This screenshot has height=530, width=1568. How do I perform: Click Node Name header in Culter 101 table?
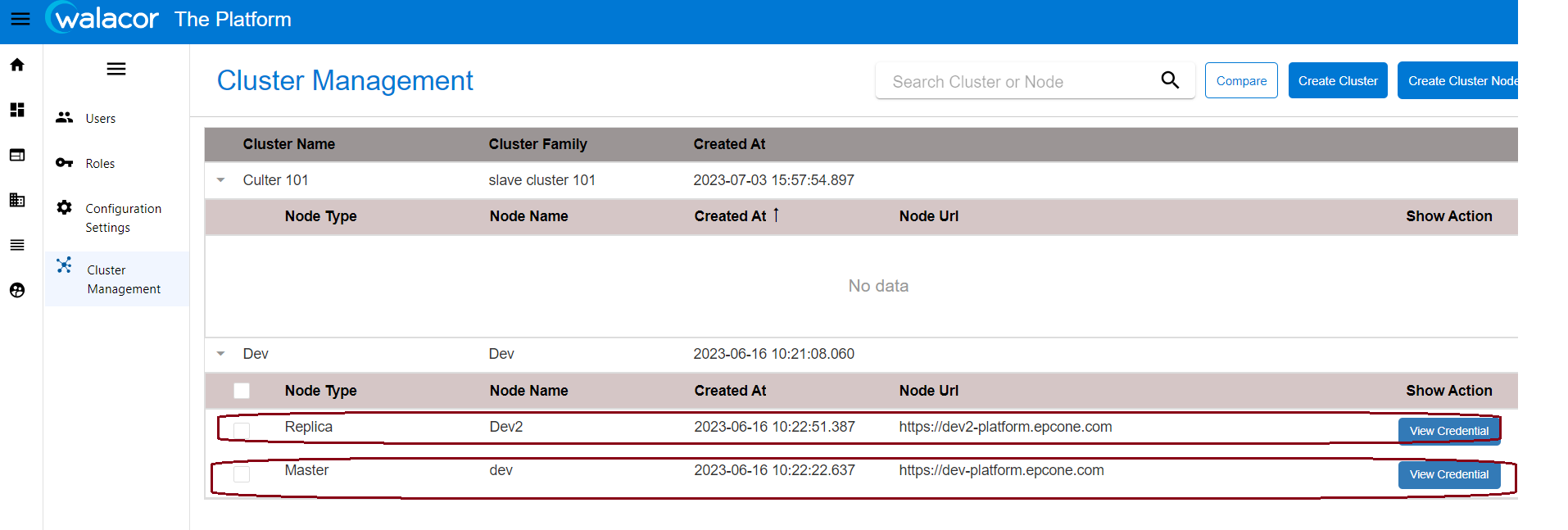pyautogui.click(x=529, y=216)
